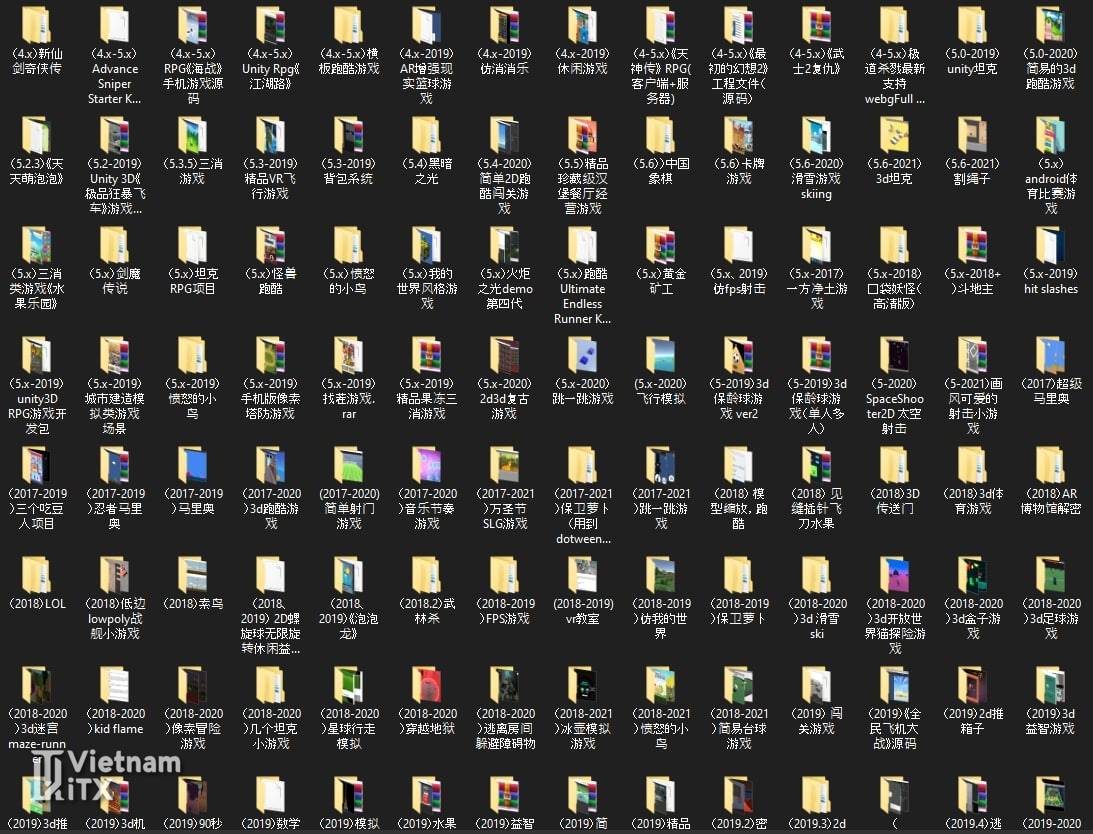Select the 3d滑雪 ski folder

(816, 576)
